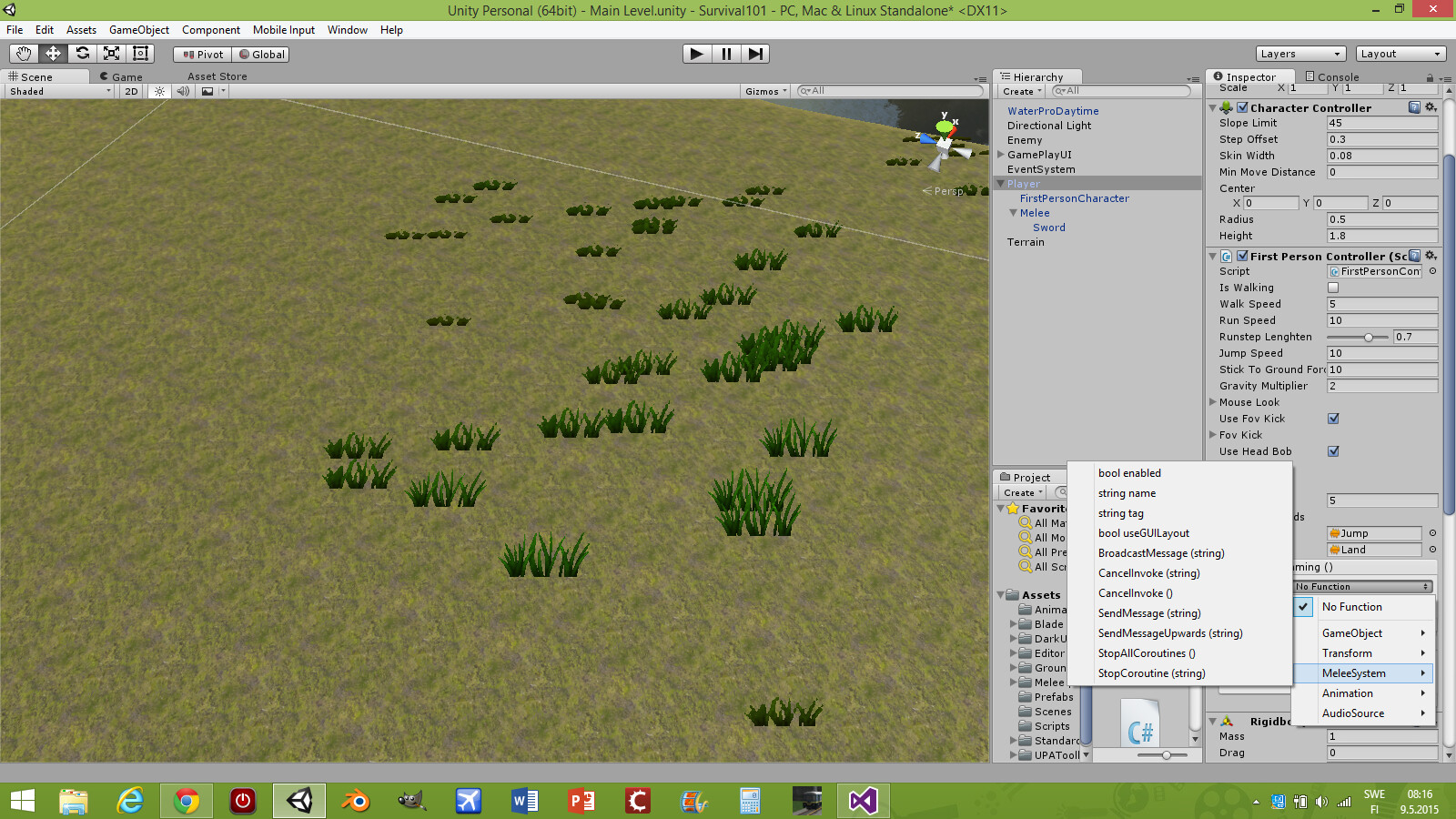Select the Hand pan tool
The height and width of the screenshot is (819, 1456).
tap(23, 54)
